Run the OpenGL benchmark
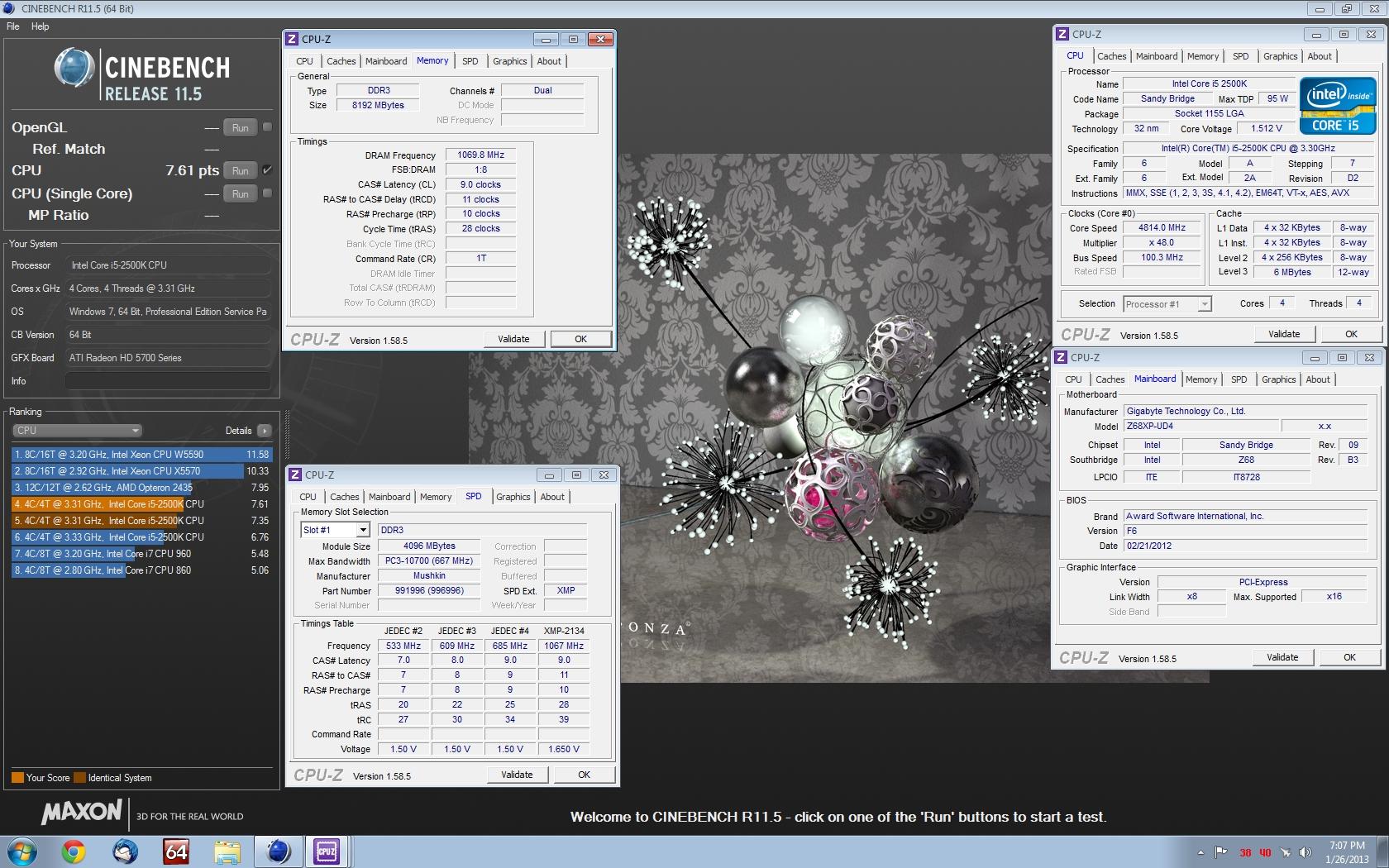Image resolution: width=1389 pixels, height=868 pixels. 240,127
